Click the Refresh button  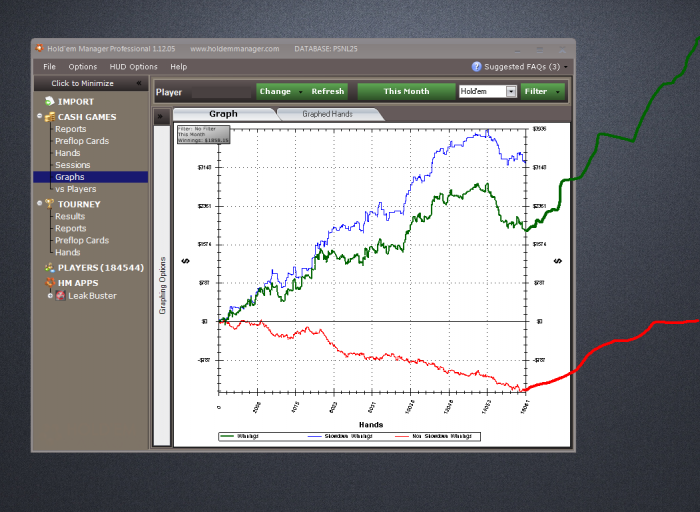point(328,92)
